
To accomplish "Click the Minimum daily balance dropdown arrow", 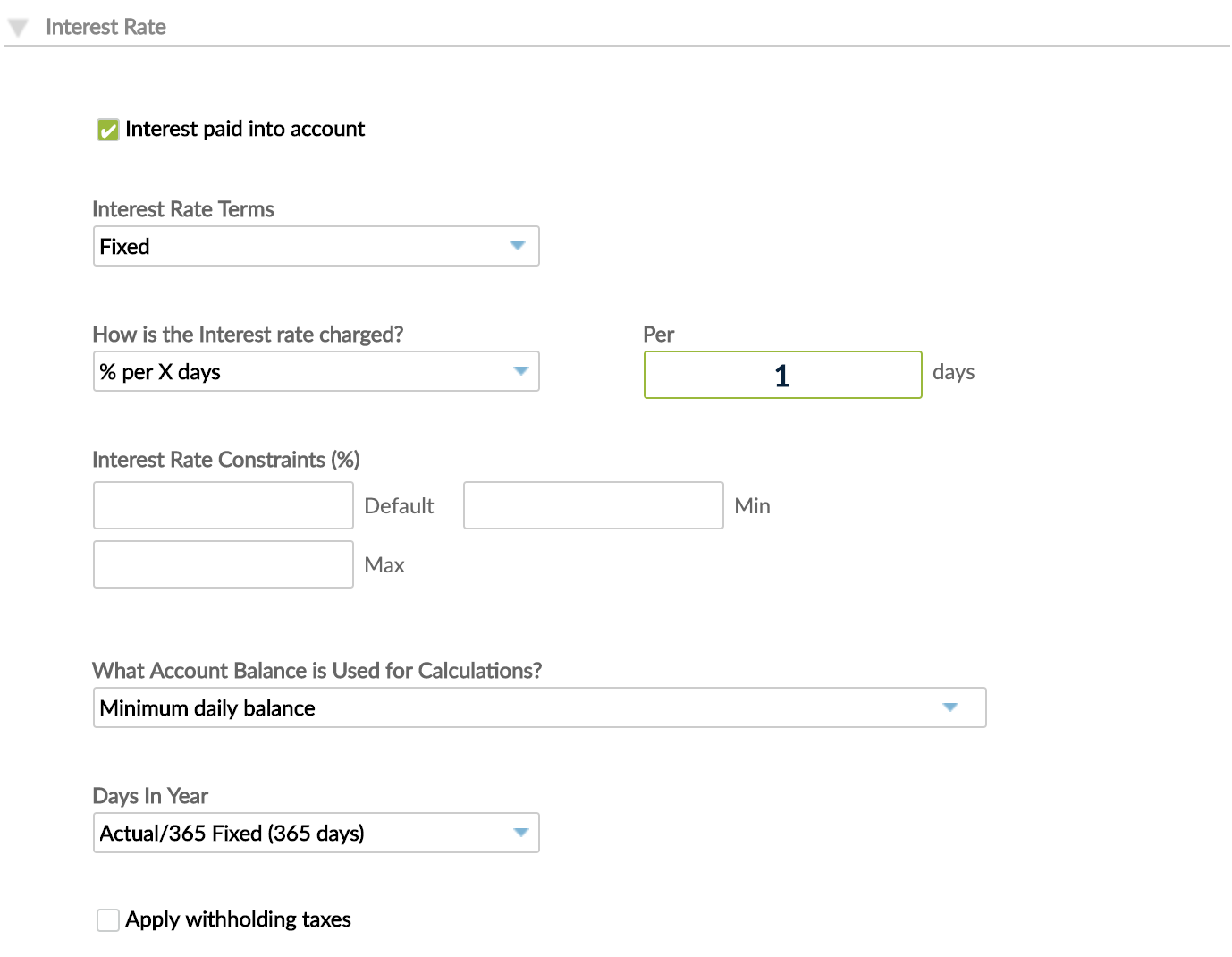I will click(950, 707).
